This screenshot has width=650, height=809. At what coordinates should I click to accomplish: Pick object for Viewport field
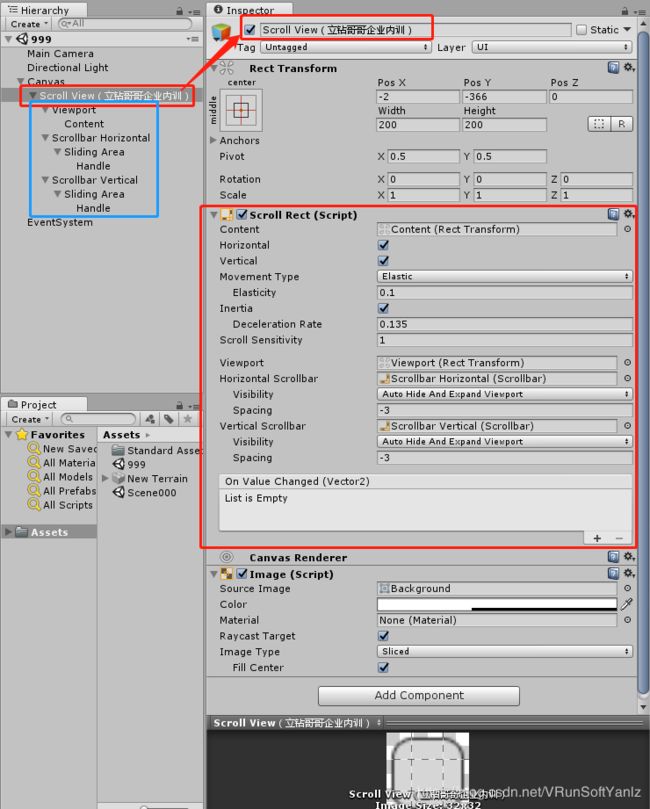(x=627, y=363)
